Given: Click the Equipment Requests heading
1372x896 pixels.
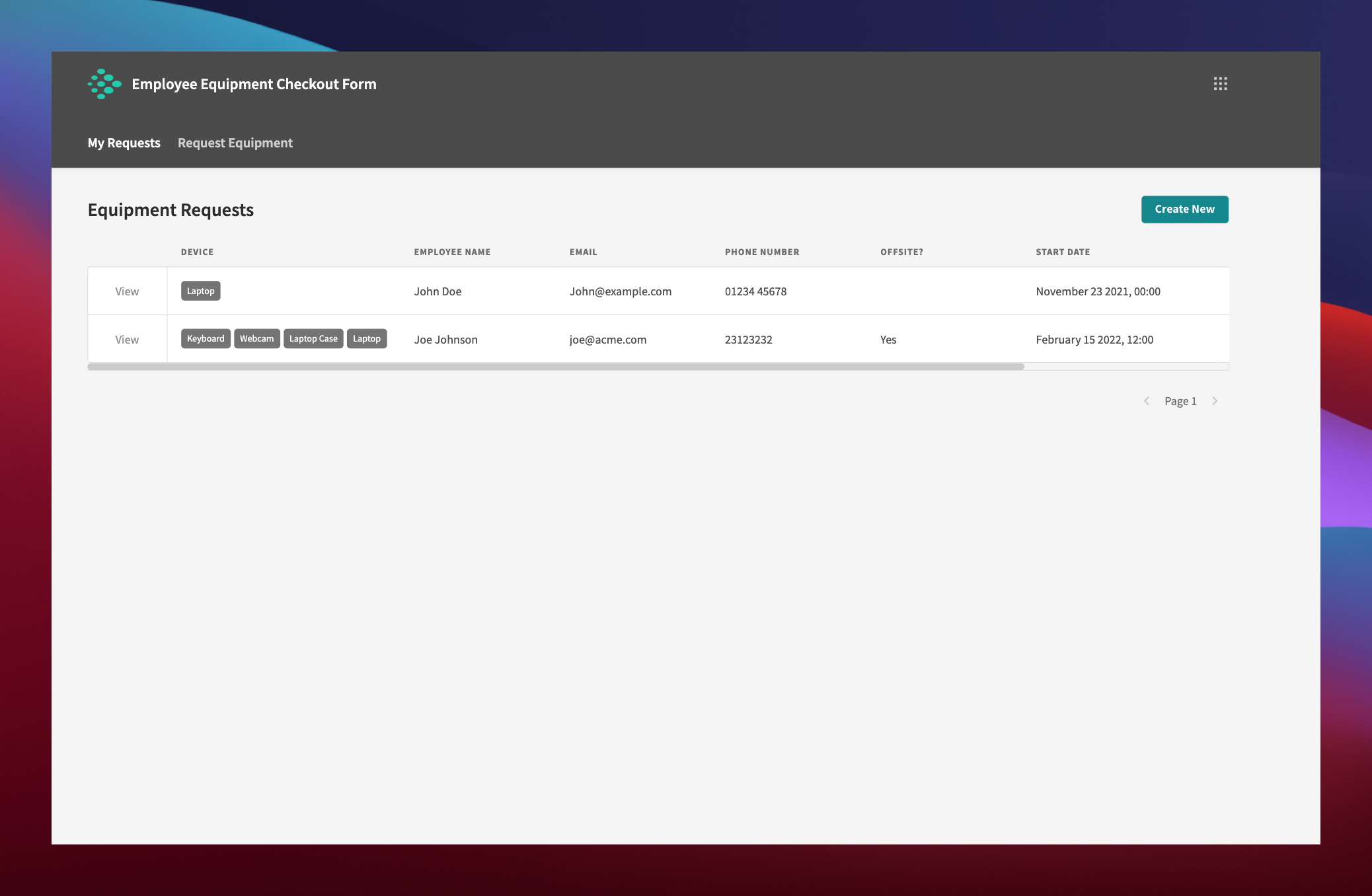Looking at the screenshot, I should click(171, 210).
